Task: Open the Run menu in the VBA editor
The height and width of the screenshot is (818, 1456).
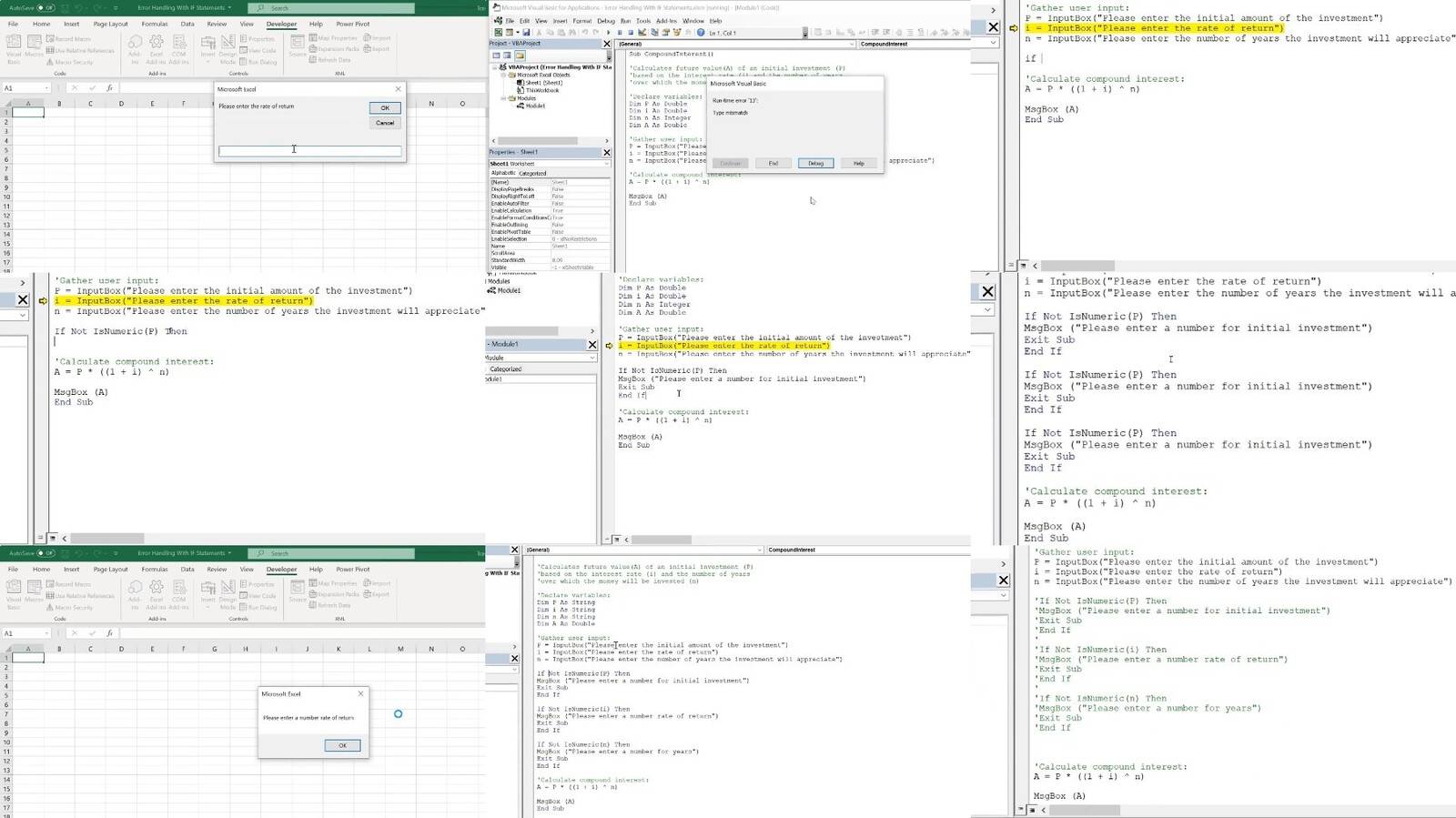Action: click(x=625, y=20)
